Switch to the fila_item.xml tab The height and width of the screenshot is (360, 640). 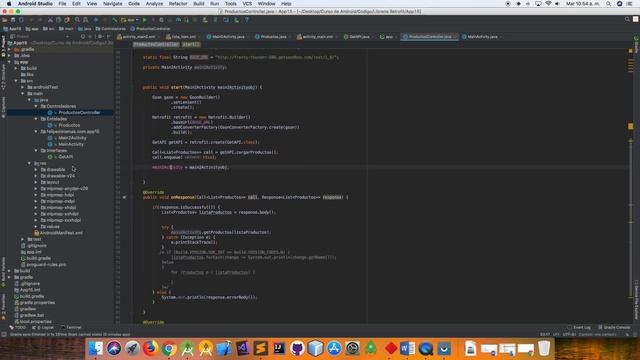click(x=183, y=37)
